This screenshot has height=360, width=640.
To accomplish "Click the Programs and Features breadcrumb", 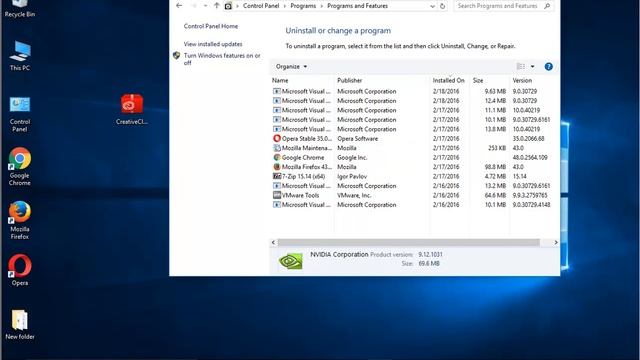I will [x=358, y=6].
